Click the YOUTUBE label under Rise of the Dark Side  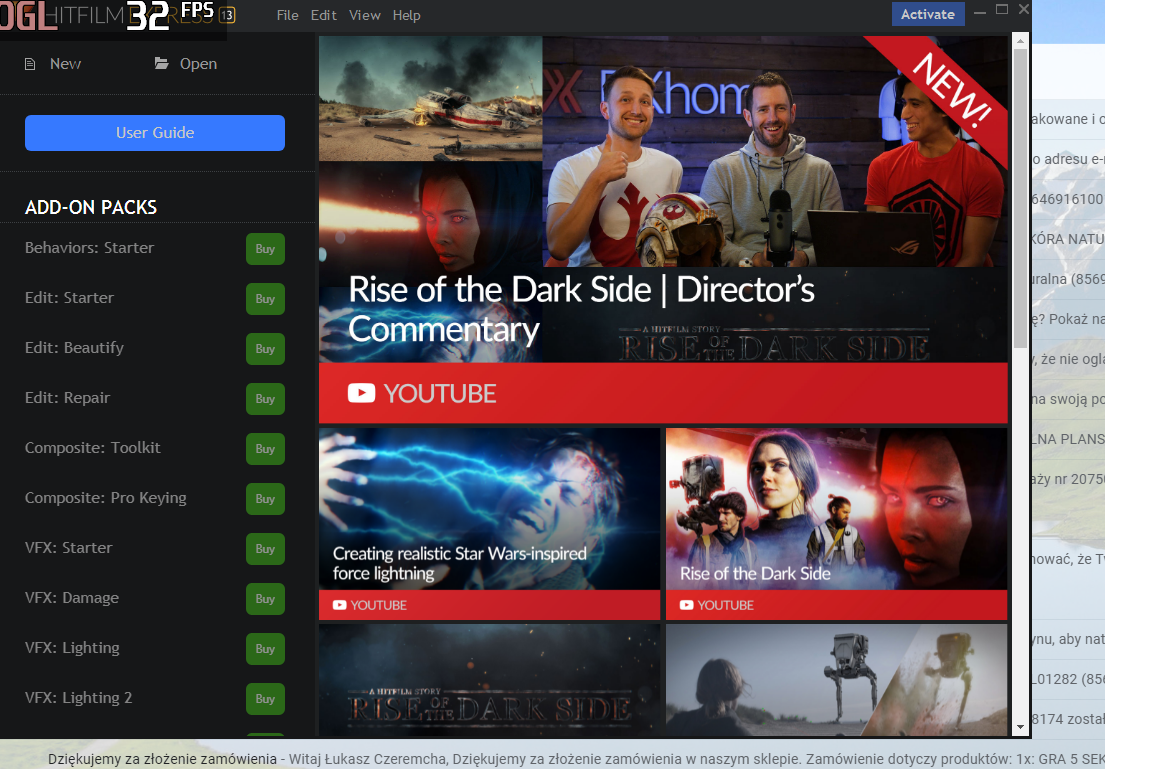point(725,605)
